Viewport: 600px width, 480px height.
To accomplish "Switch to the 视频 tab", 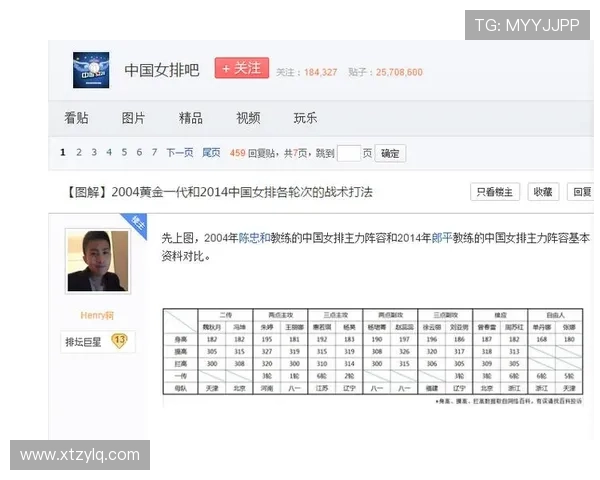I will click(x=248, y=118).
